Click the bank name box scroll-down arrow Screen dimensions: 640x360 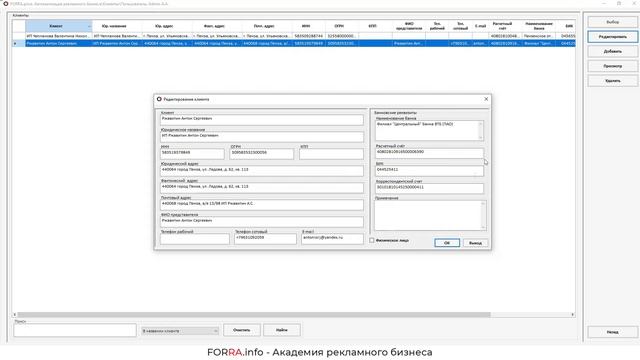tap(480, 138)
